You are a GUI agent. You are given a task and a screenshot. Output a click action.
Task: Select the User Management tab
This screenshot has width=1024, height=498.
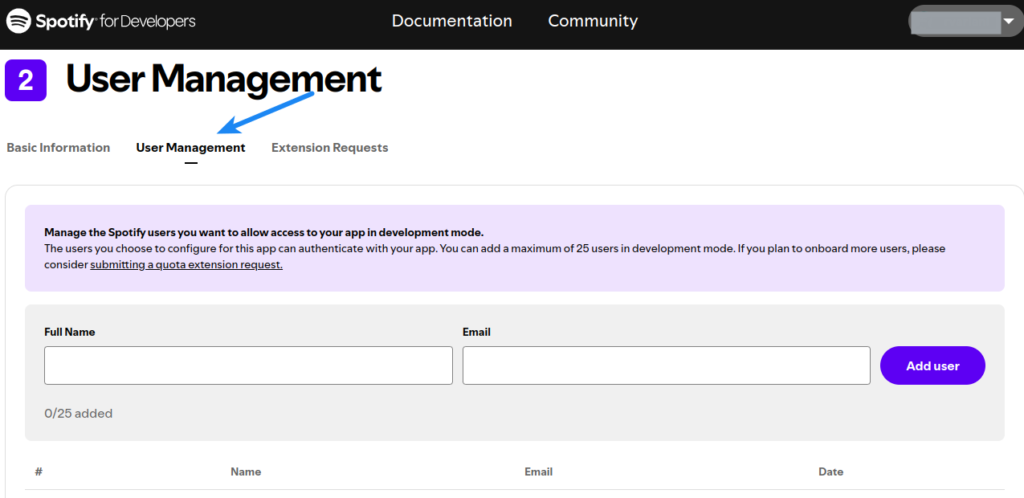(x=190, y=148)
